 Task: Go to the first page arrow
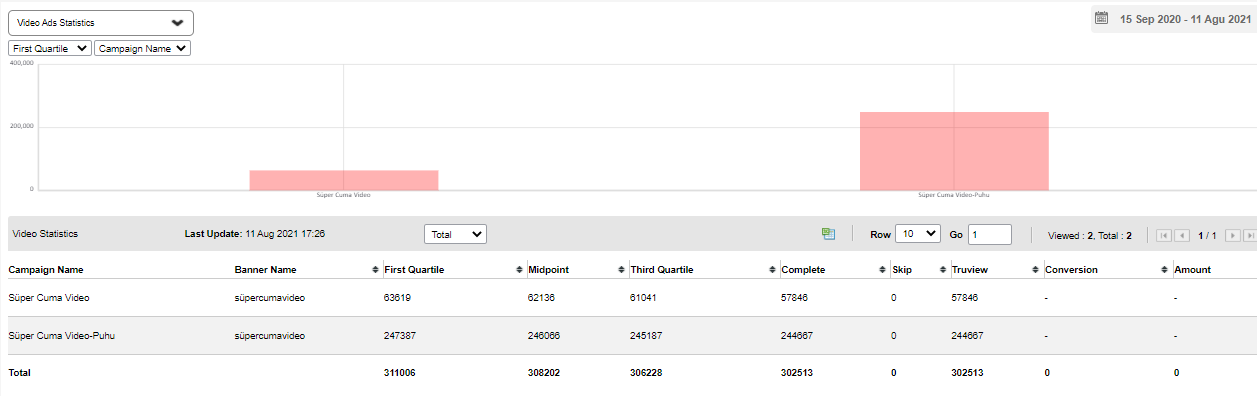(x=1164, y=235)
